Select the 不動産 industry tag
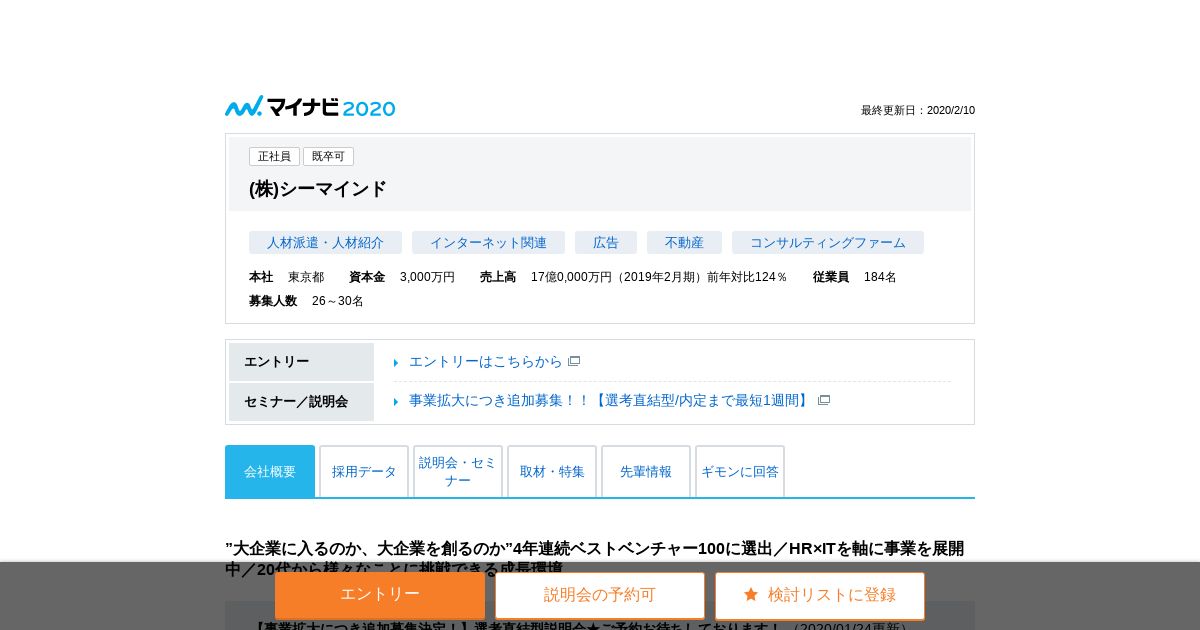This screenshot has height=630, width=1200. coord(684,243)
